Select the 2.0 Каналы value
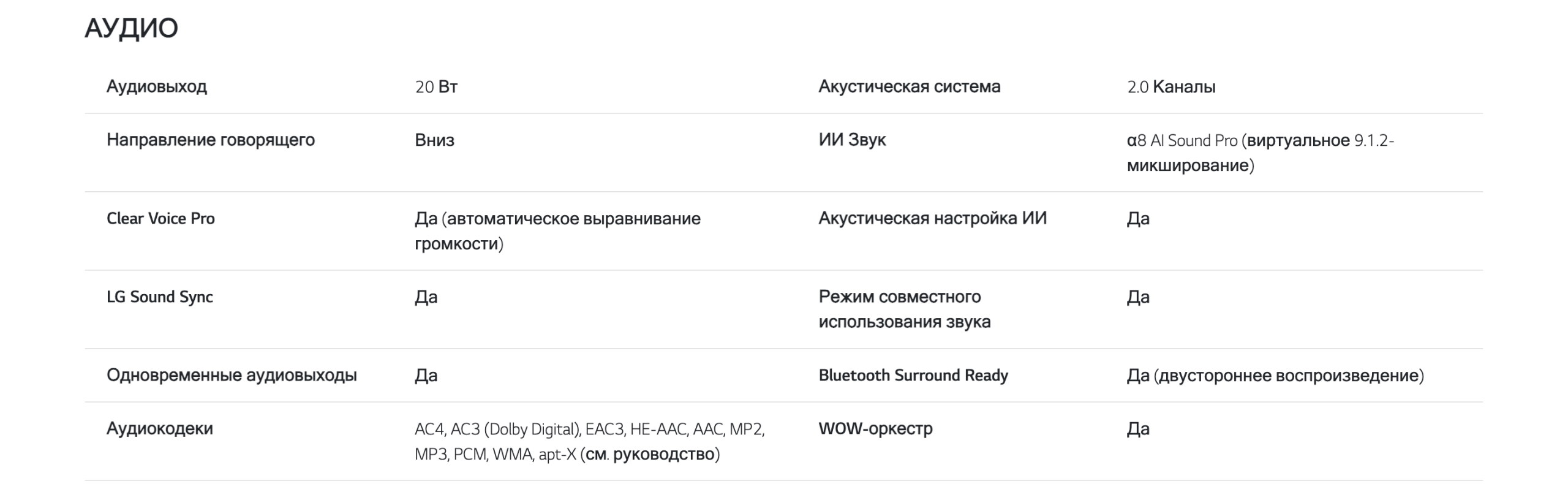Image resolution: width=1568 pixels, height=500 pixels. click(1171, 87)
